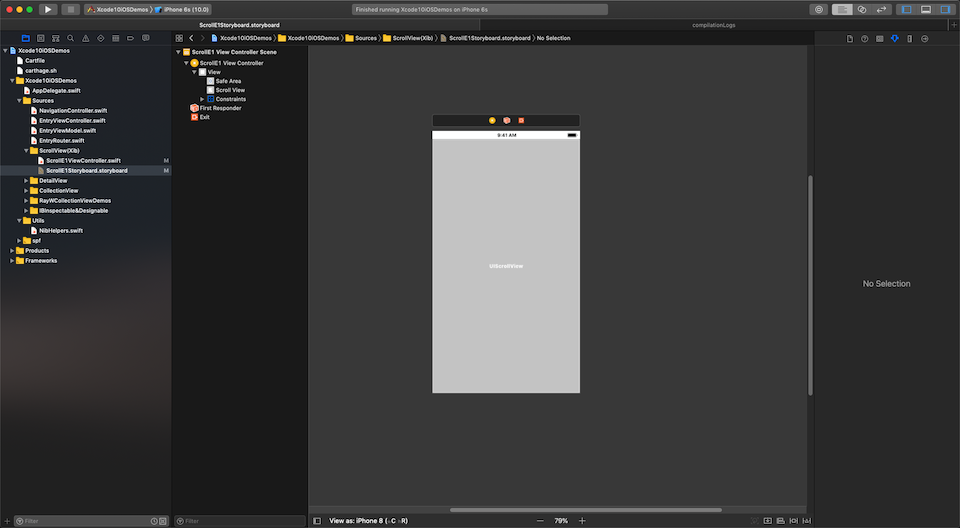Open the Quick Help inspector
960x528 pixels.
point(865,38)
